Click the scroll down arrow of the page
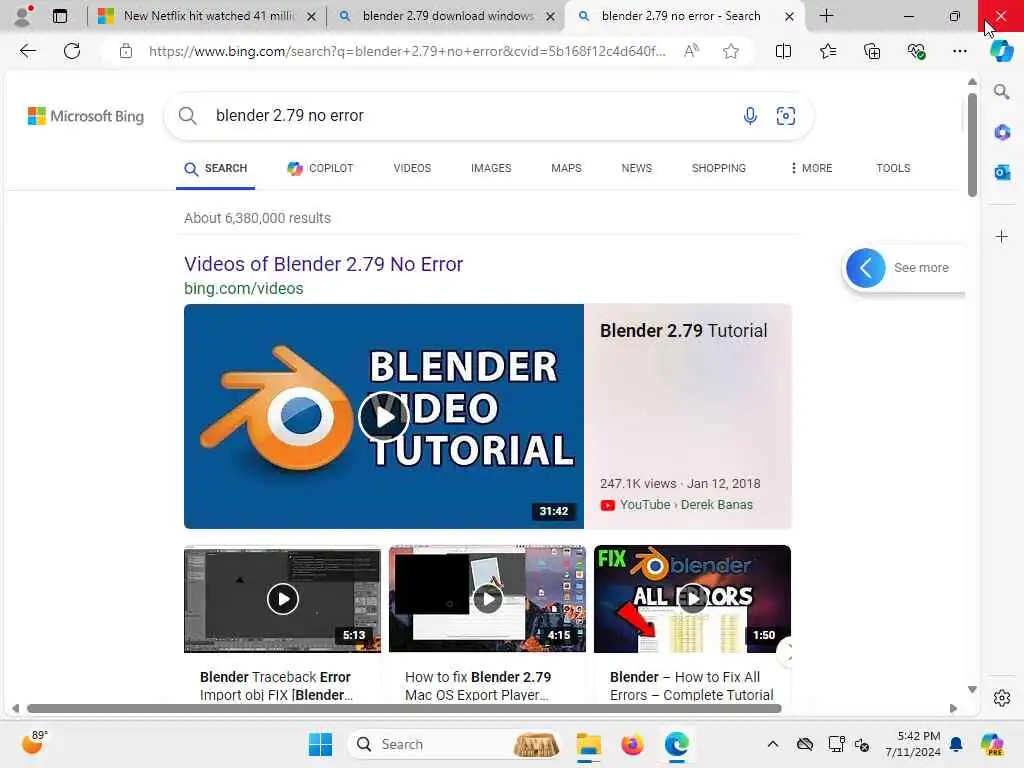 click(x=972, y=690)
